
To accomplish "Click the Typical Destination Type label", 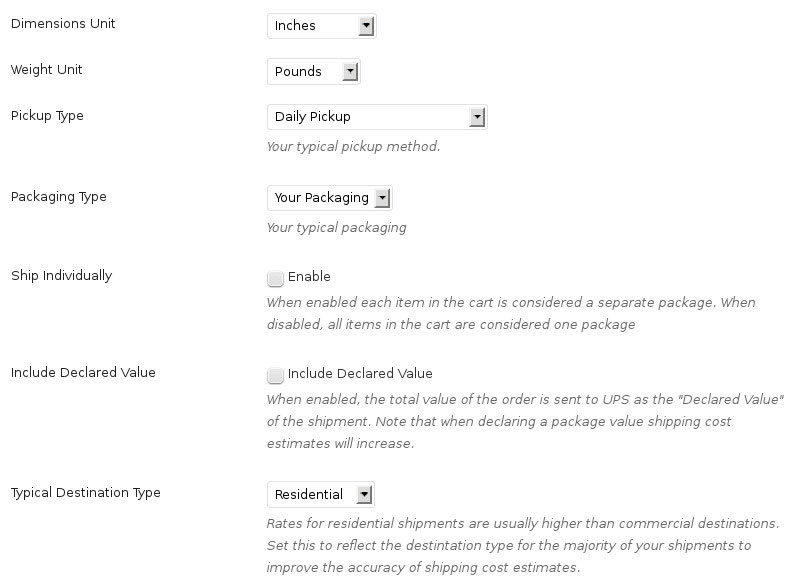I will [85, 493].
